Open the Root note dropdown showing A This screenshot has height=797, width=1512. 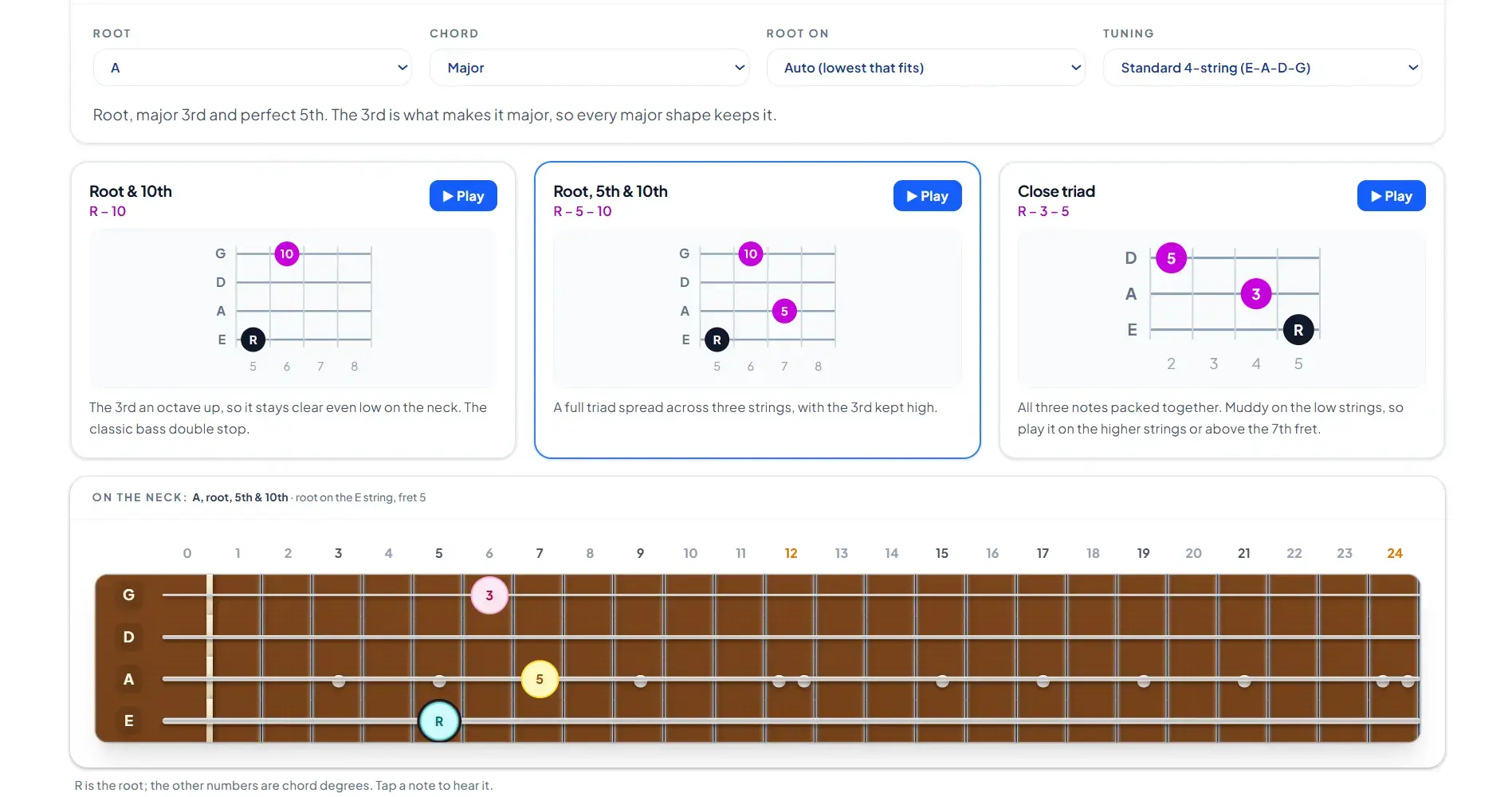click(252, 68)
